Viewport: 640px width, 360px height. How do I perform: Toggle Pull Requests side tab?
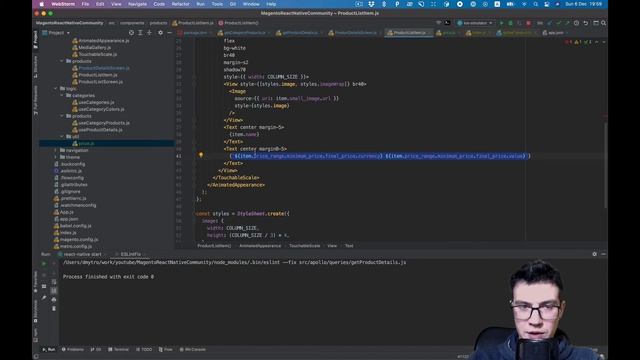pyautogui.click(x=36, y=100)
